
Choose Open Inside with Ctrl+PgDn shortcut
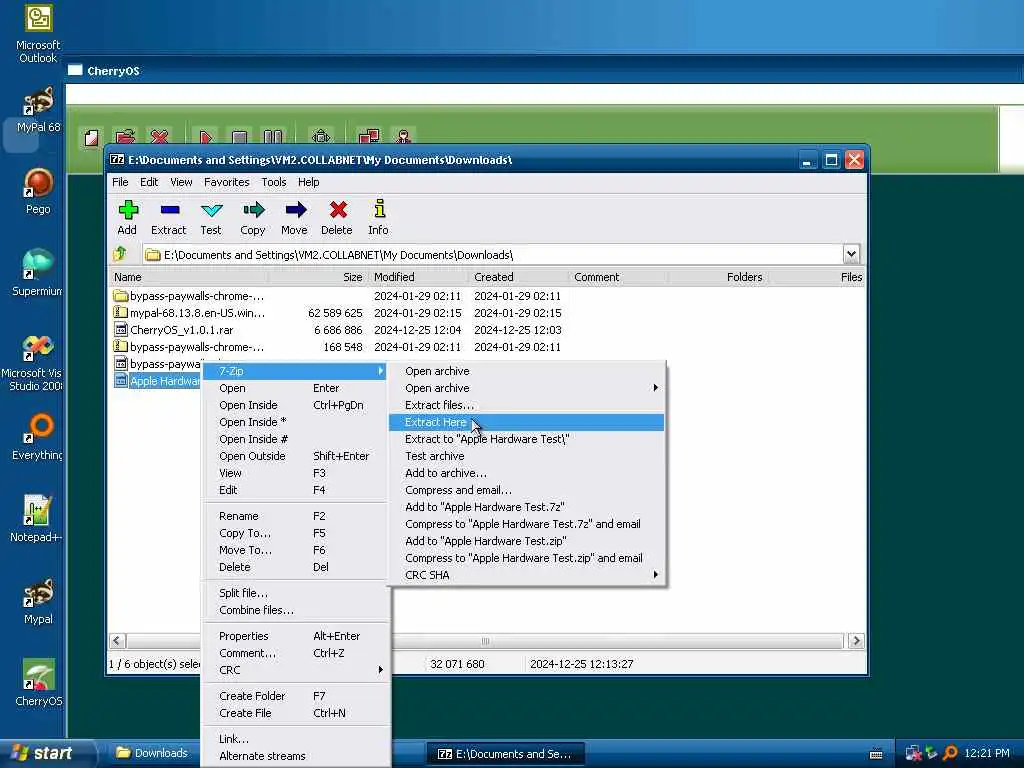click(x=295, y=406)
